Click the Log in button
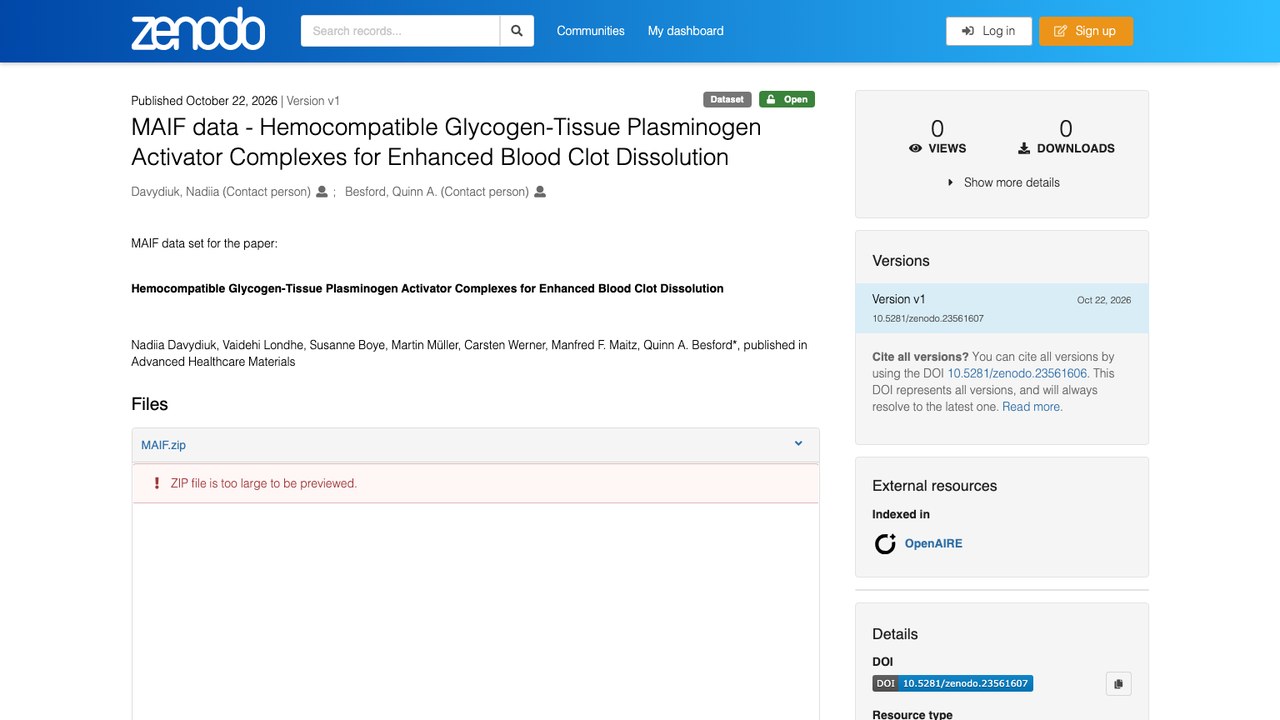 [x=989, y=31]
